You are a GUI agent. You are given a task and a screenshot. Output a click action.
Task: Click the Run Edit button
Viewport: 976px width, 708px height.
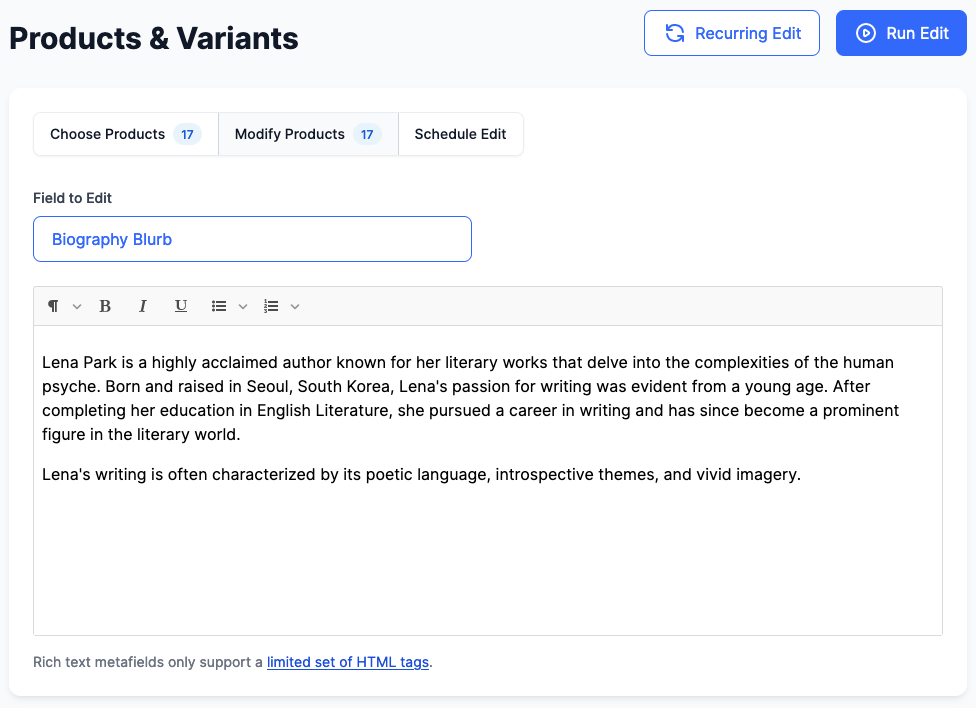coord(901,33)
